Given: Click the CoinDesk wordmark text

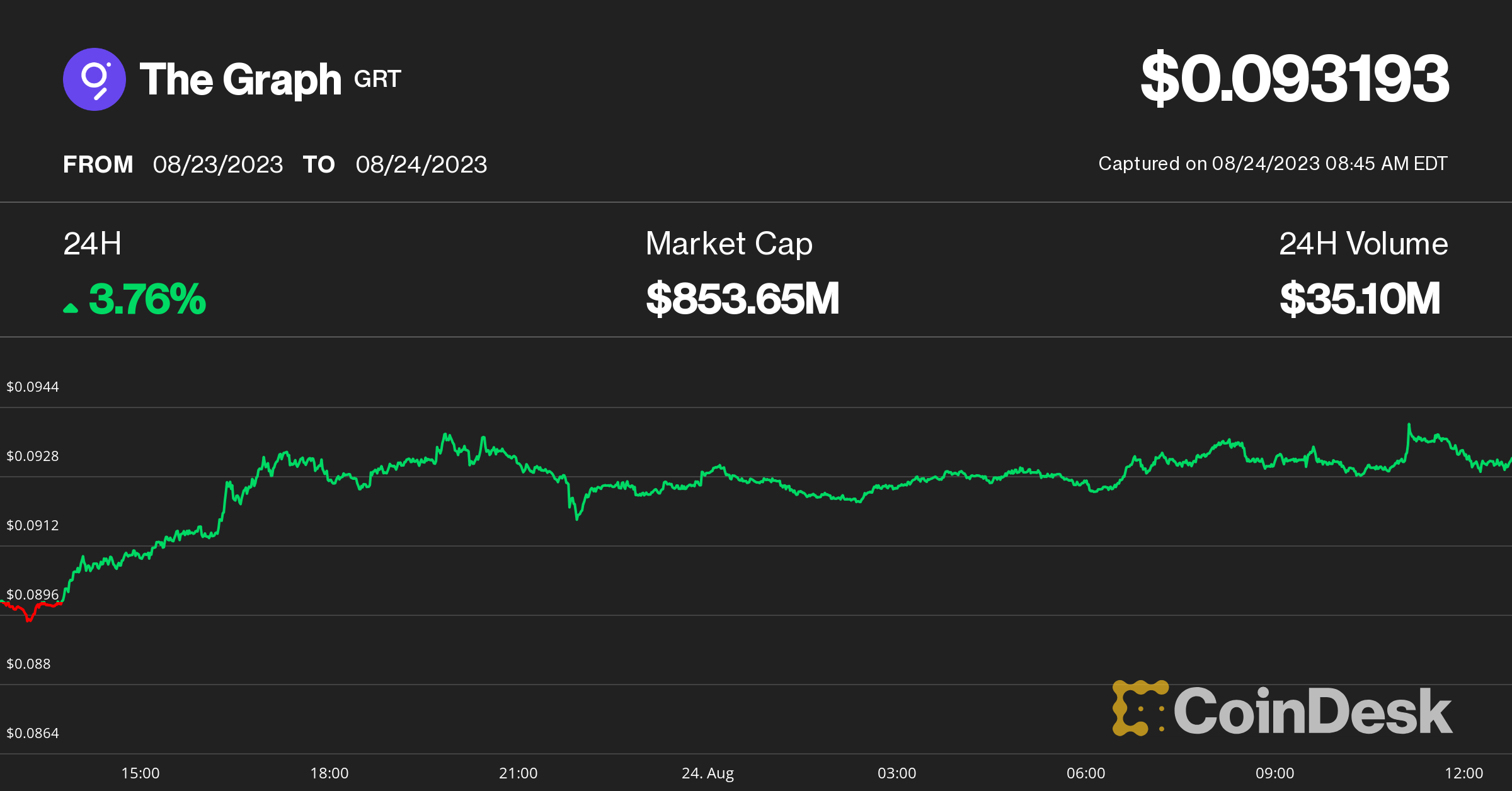Looking at the screenshot, I should click(x=1312, y=712).
